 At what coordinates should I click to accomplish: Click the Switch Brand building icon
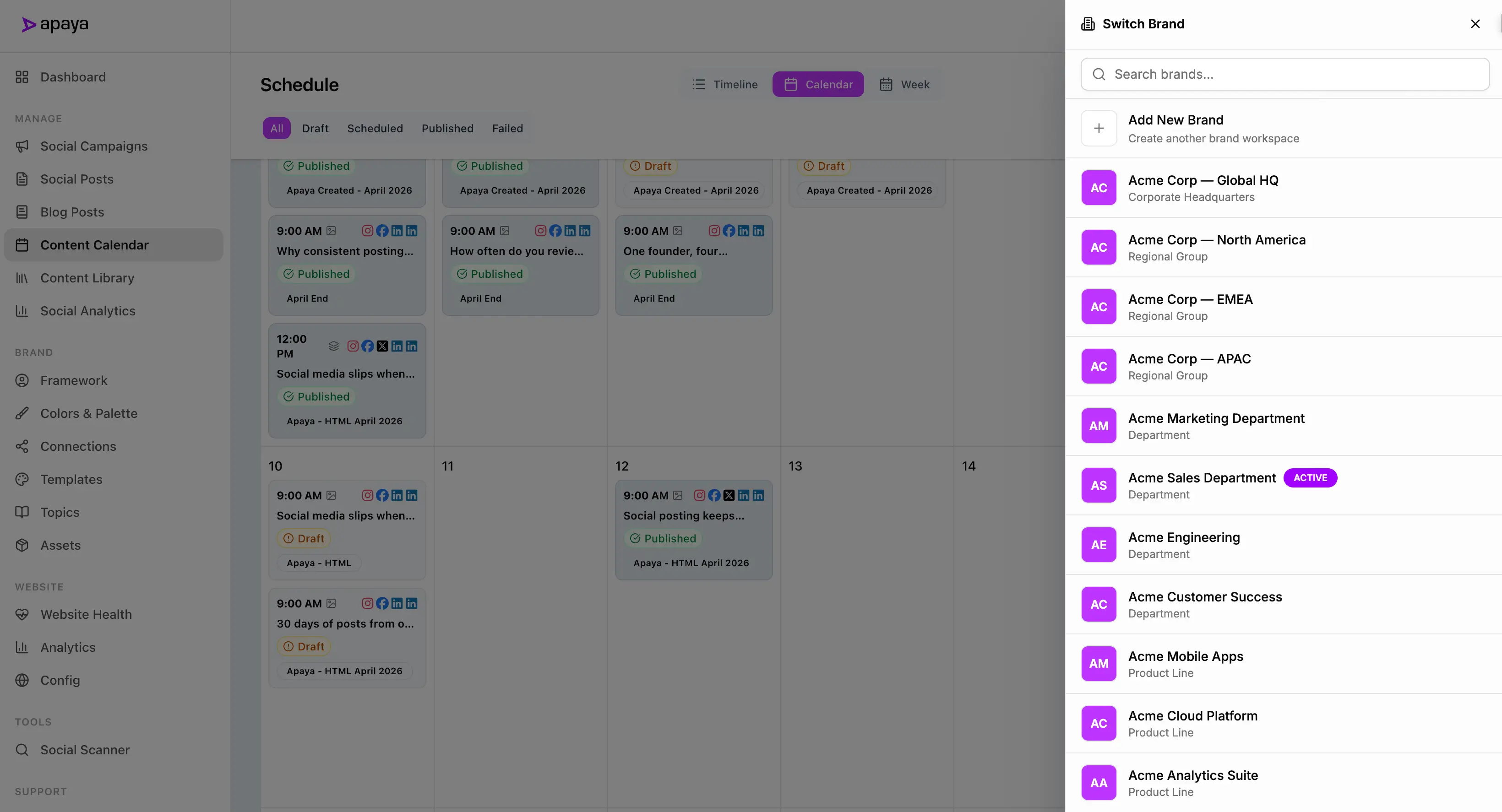pos(1088,24)
